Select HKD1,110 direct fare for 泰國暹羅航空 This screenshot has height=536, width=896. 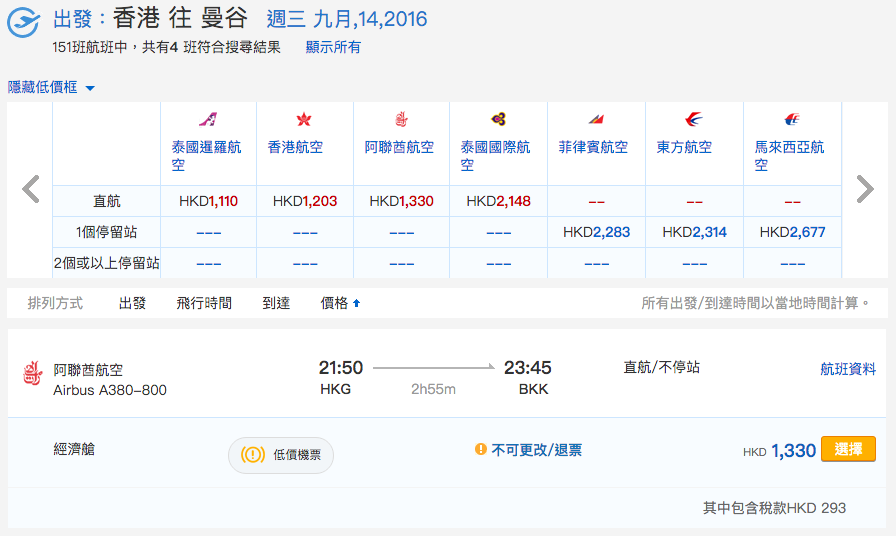click(209, 201)
